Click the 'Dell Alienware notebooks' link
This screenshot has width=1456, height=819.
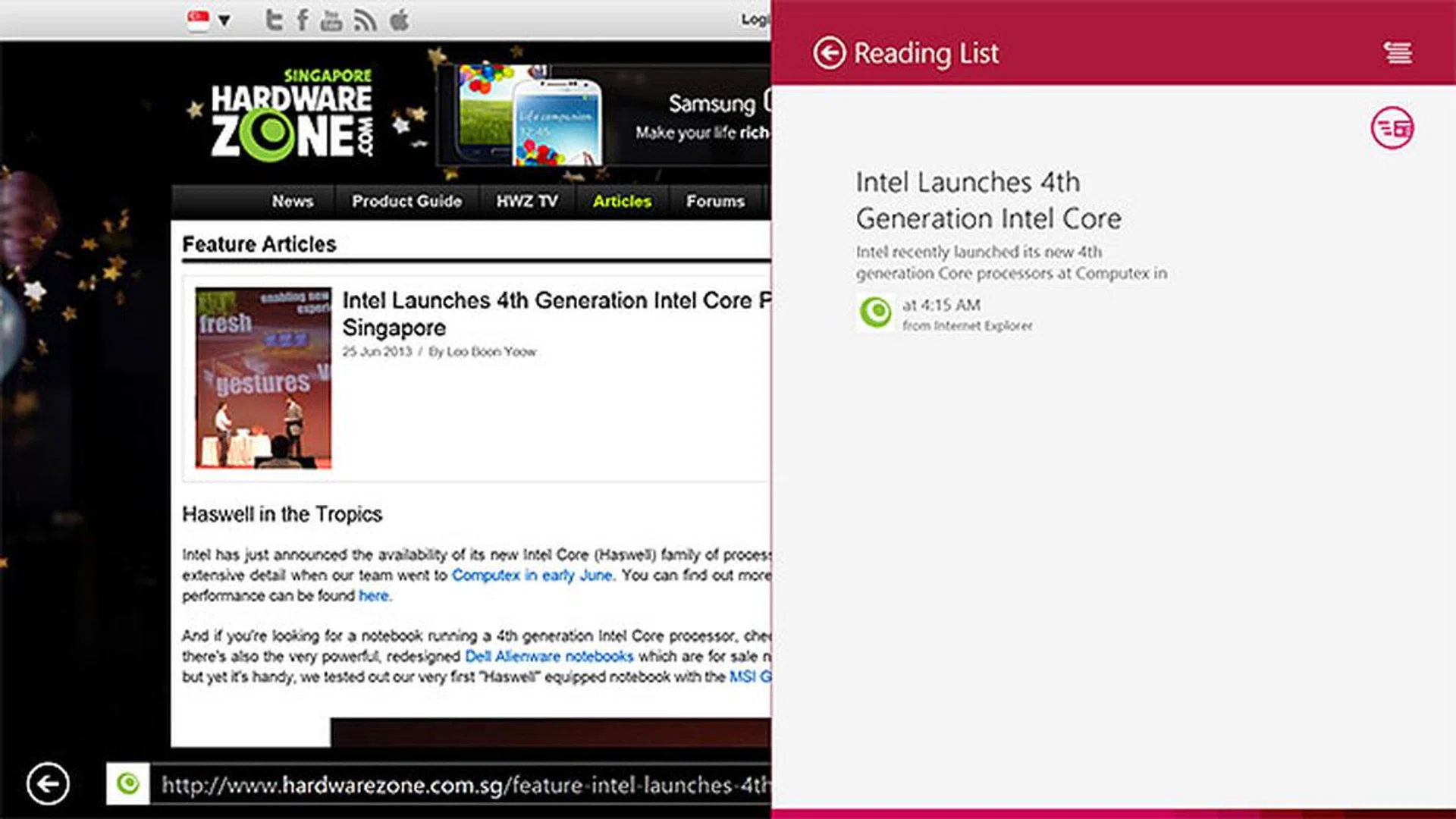point(548,657)
